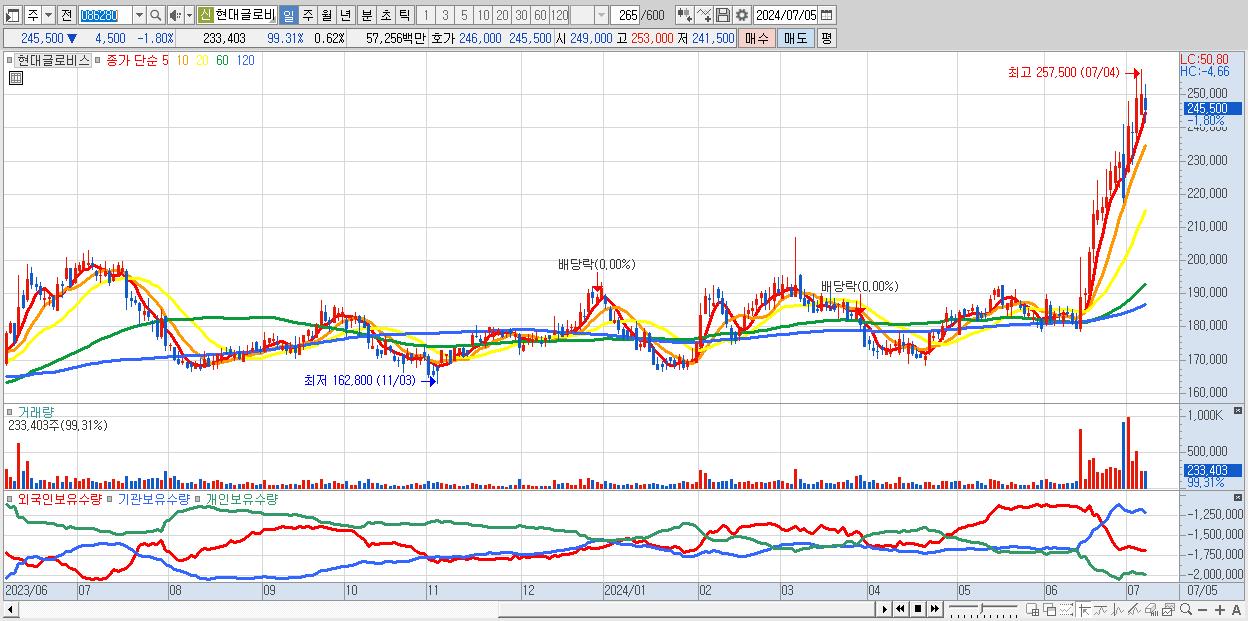Click the candle count field 265
The image size is (1248, 621).
tap(625, 15)
